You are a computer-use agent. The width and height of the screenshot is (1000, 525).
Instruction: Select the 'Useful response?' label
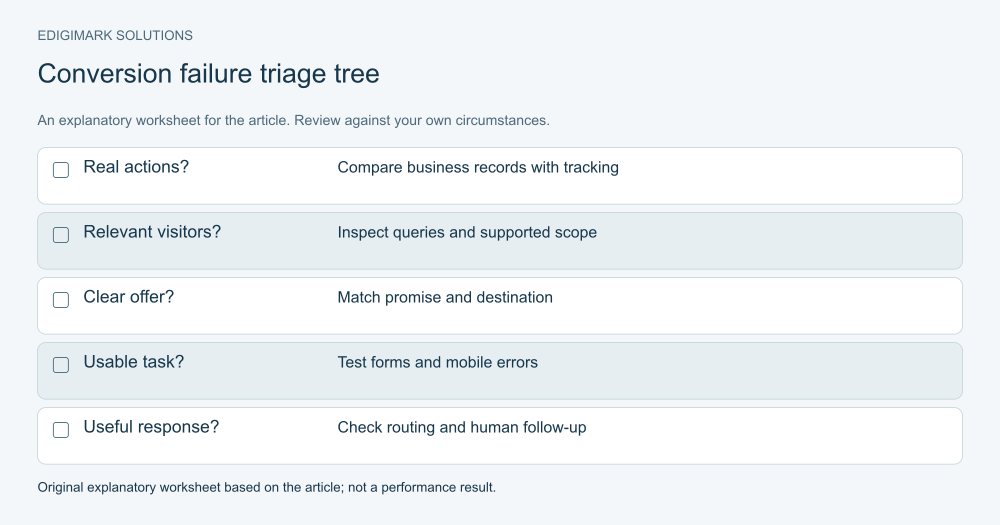(151, 427)
